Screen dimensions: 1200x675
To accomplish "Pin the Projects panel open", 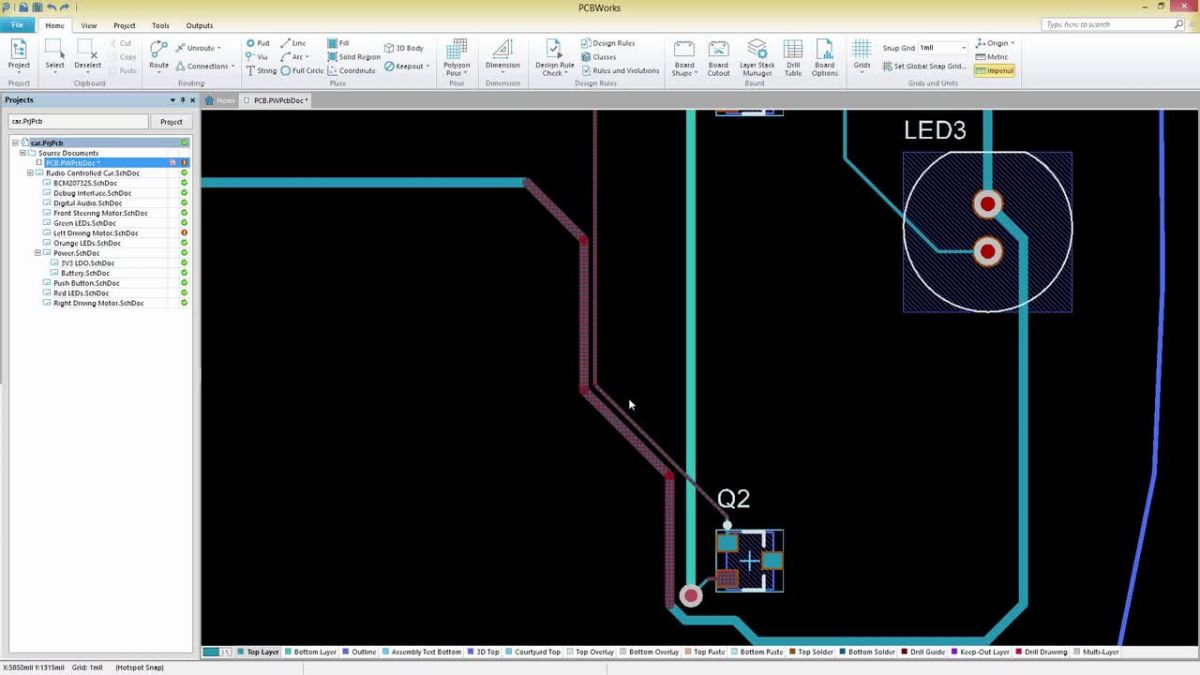I will point(182,100).
